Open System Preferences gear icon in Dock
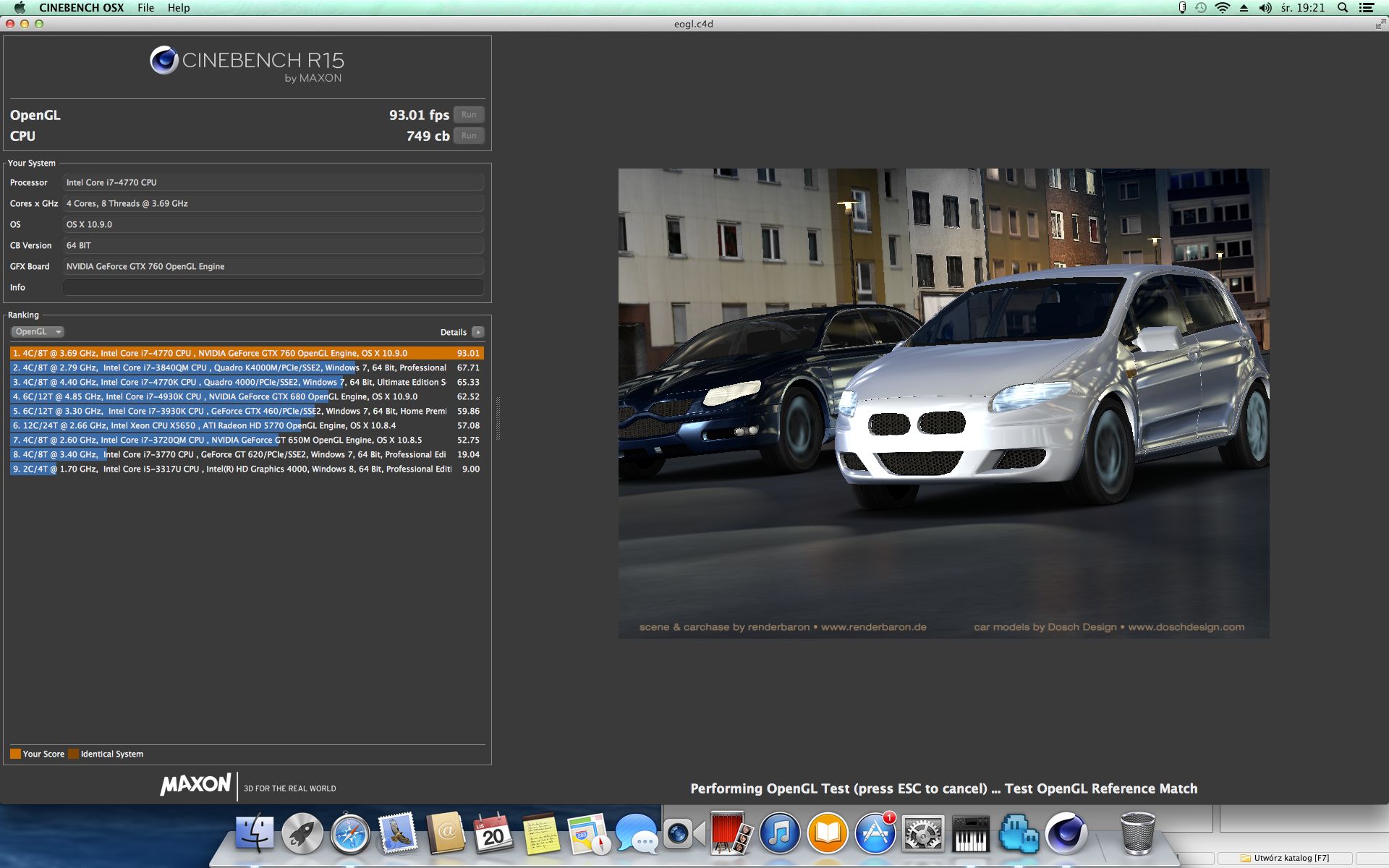1389x868 pixels. pos(923,833)
